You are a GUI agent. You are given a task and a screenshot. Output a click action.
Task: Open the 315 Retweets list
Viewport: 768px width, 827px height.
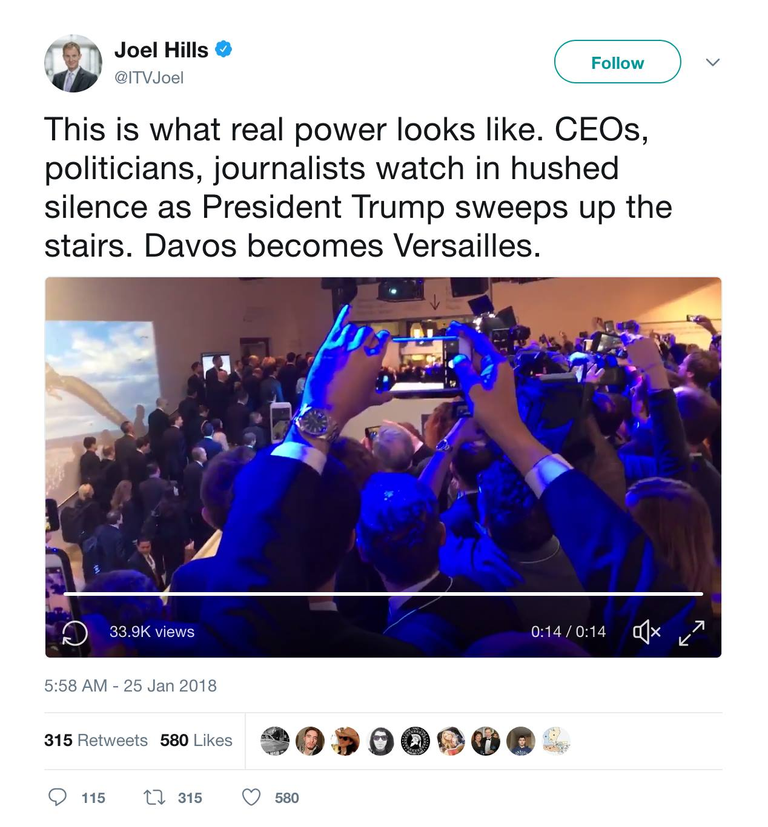click(95, 741)
